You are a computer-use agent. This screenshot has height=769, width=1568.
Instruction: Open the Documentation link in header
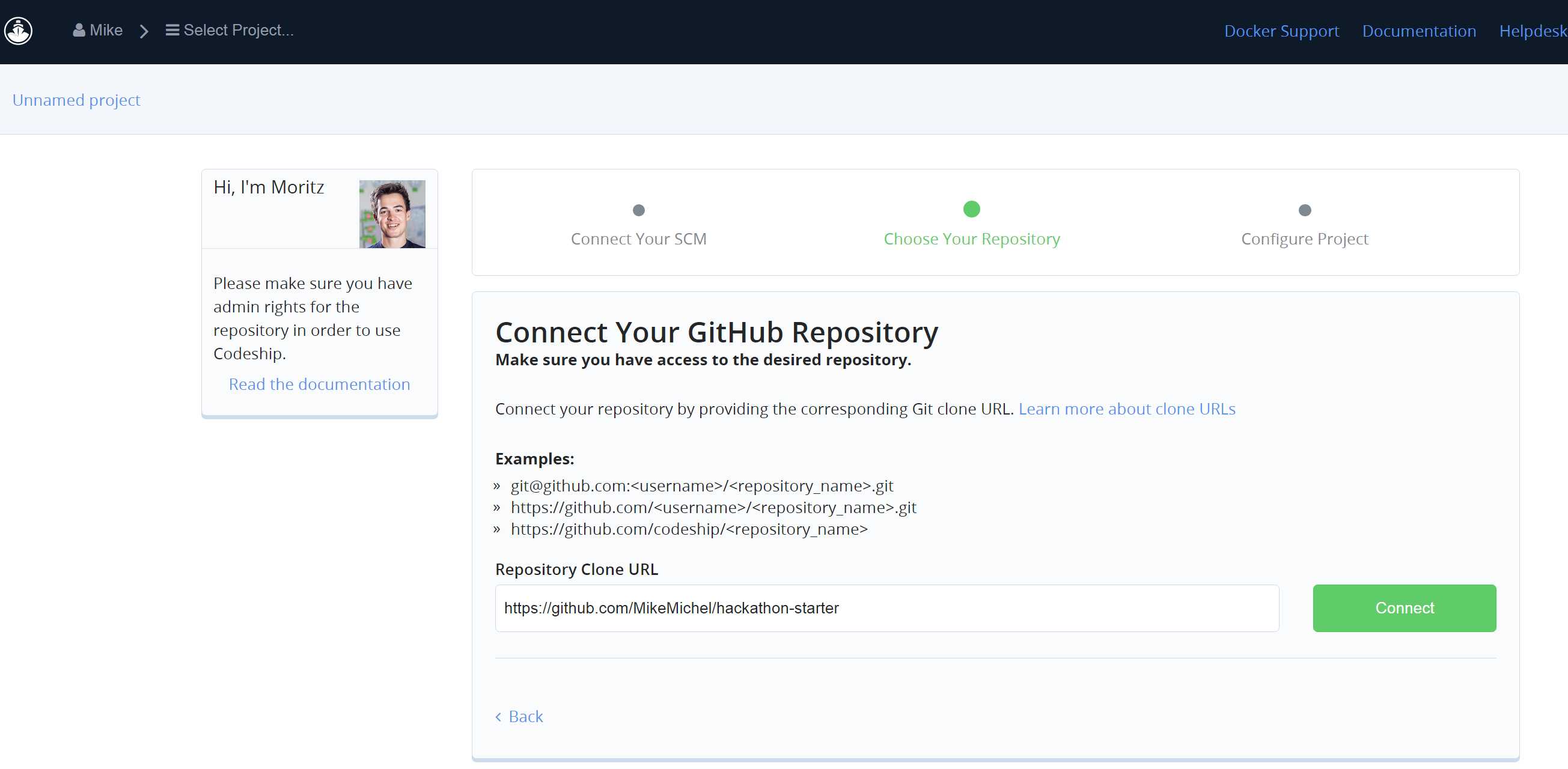pyautogui.click(x=1419, y=31)
